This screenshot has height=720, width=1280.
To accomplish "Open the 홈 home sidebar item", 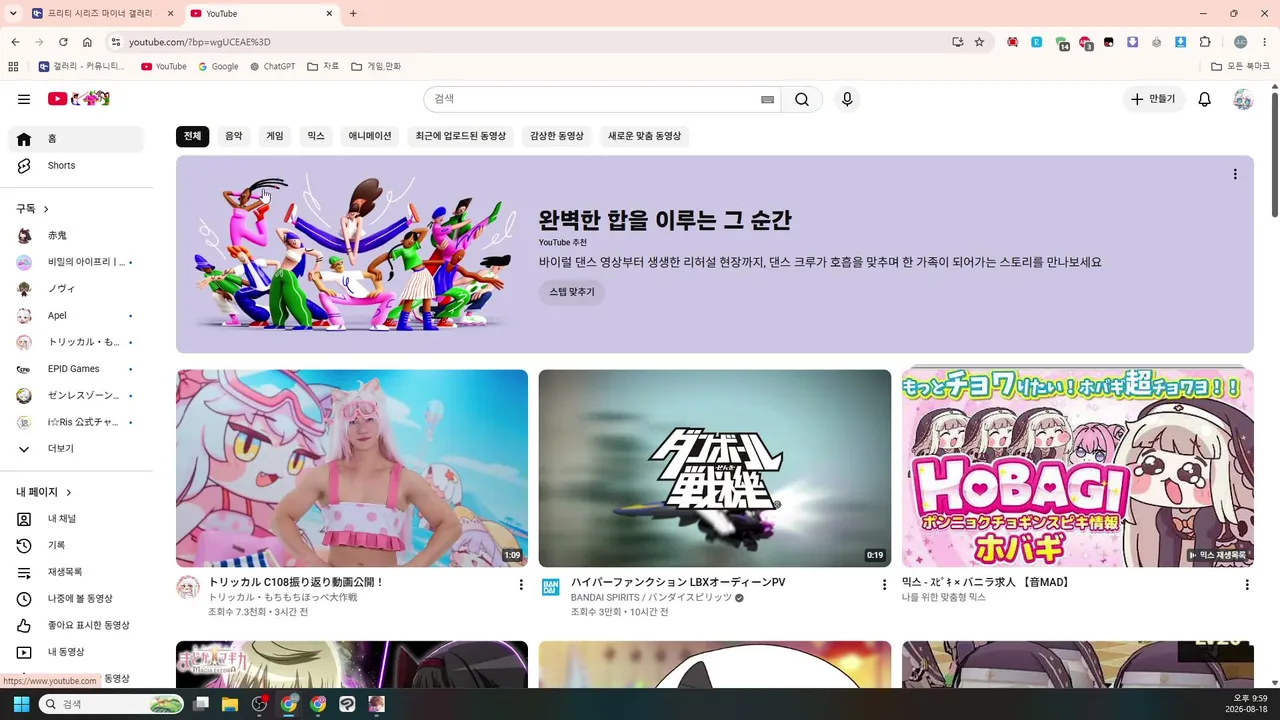I will (76, 139).
